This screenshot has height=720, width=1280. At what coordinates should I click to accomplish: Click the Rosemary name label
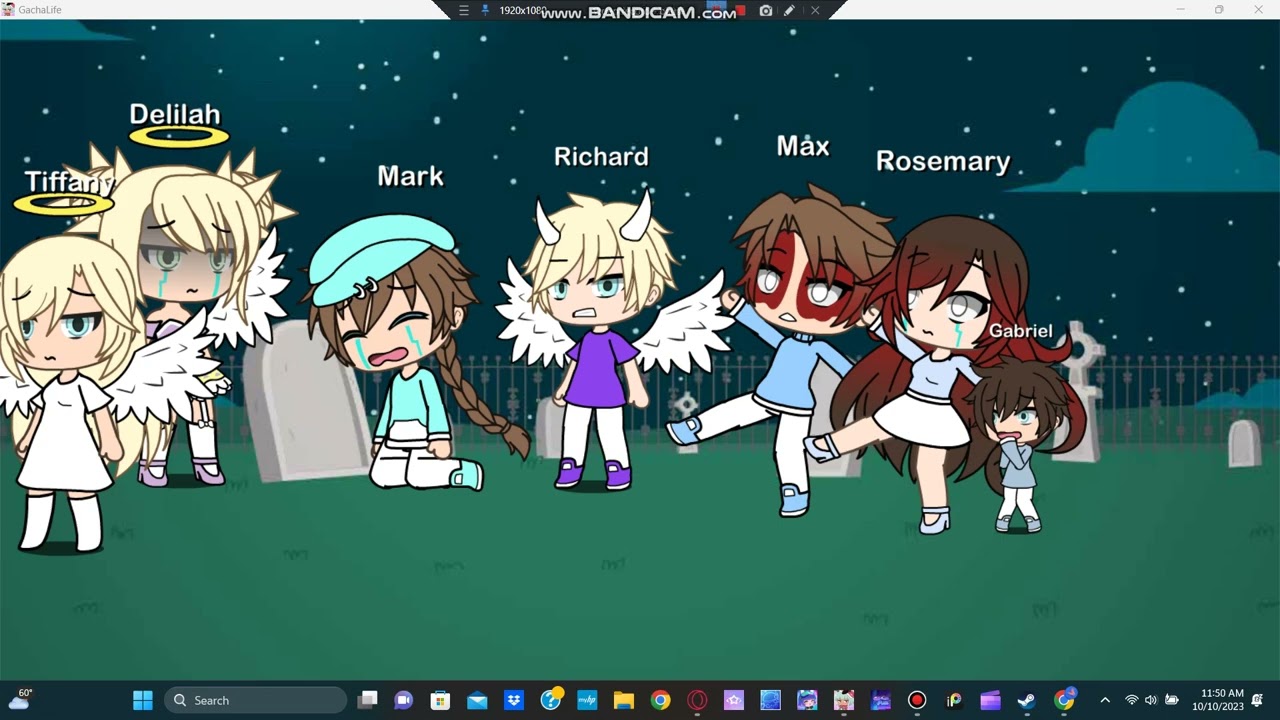coord(943,162)
